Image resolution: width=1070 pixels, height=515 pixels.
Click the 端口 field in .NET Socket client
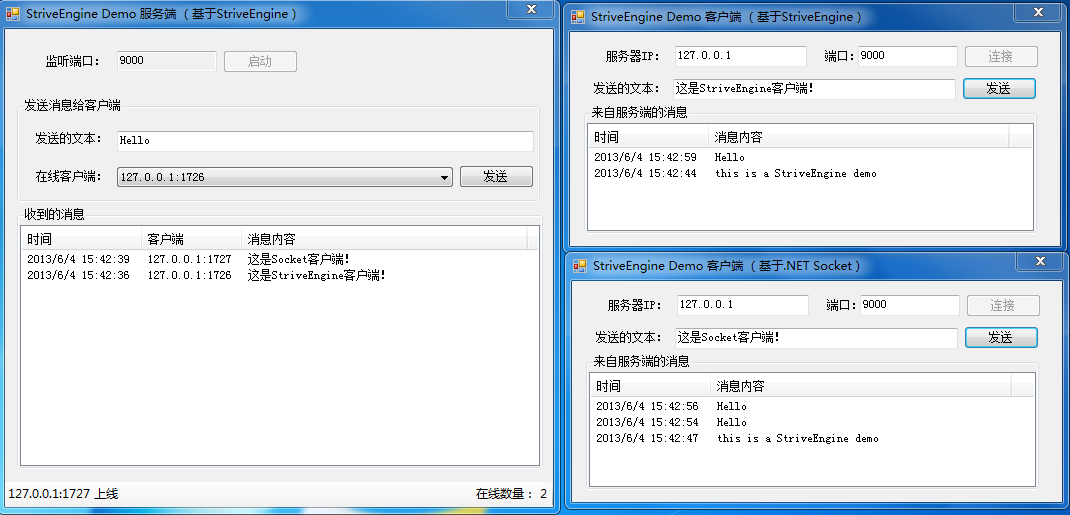pos(910,305)
